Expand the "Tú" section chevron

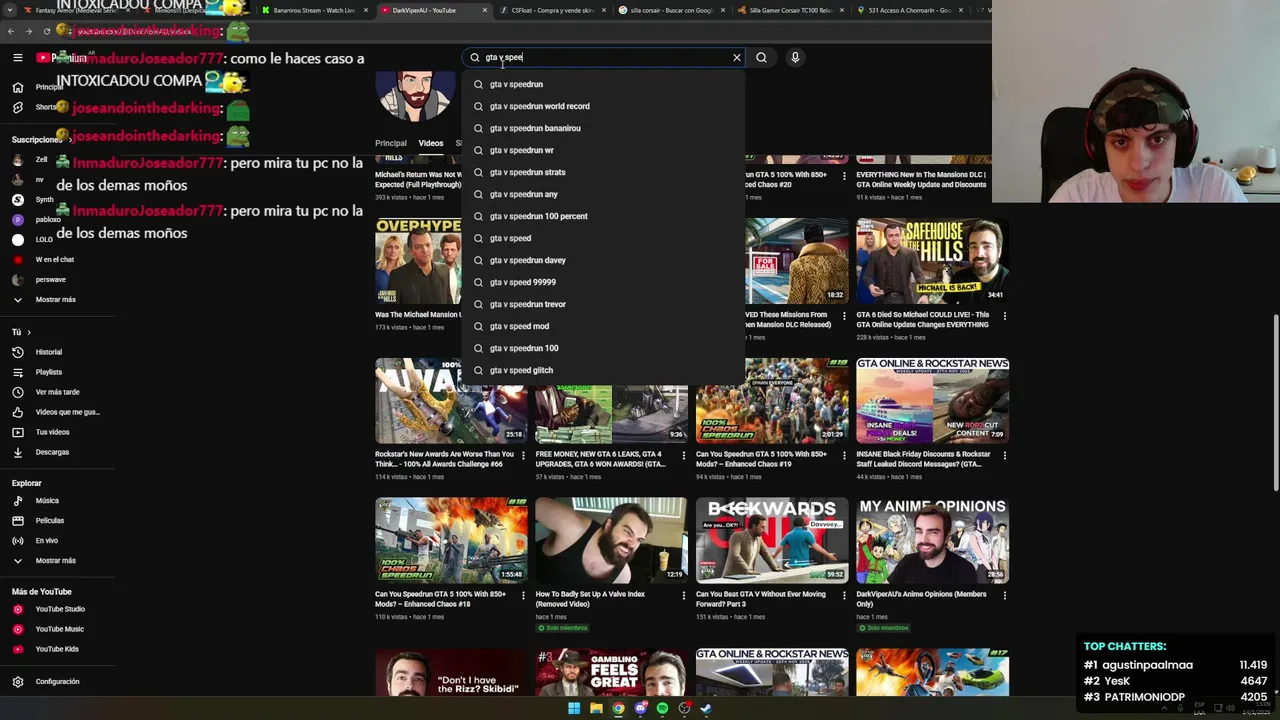click(x=28, y=332)
